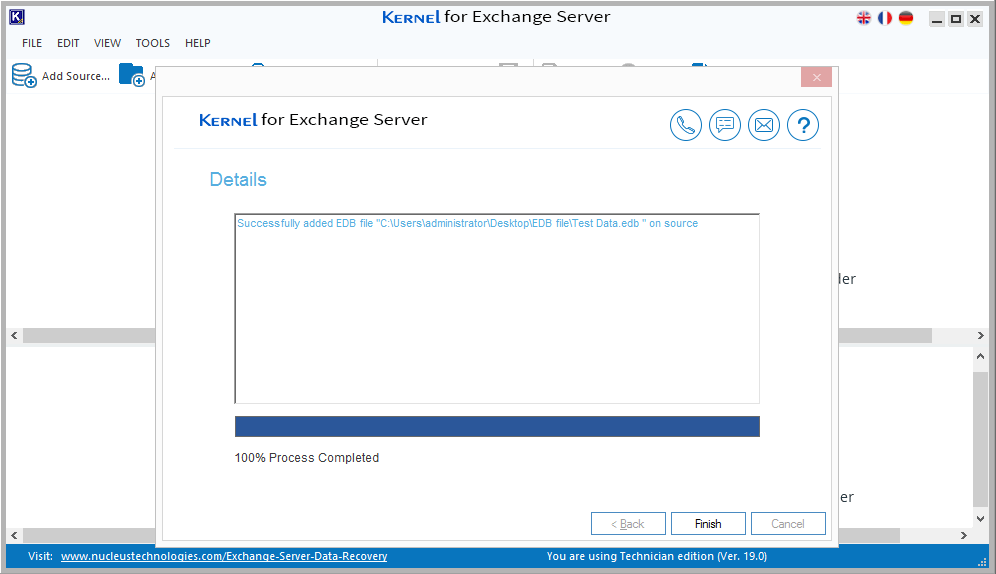
Task: Click the successfully added EDB file log message
Action: tap(467, 224)
